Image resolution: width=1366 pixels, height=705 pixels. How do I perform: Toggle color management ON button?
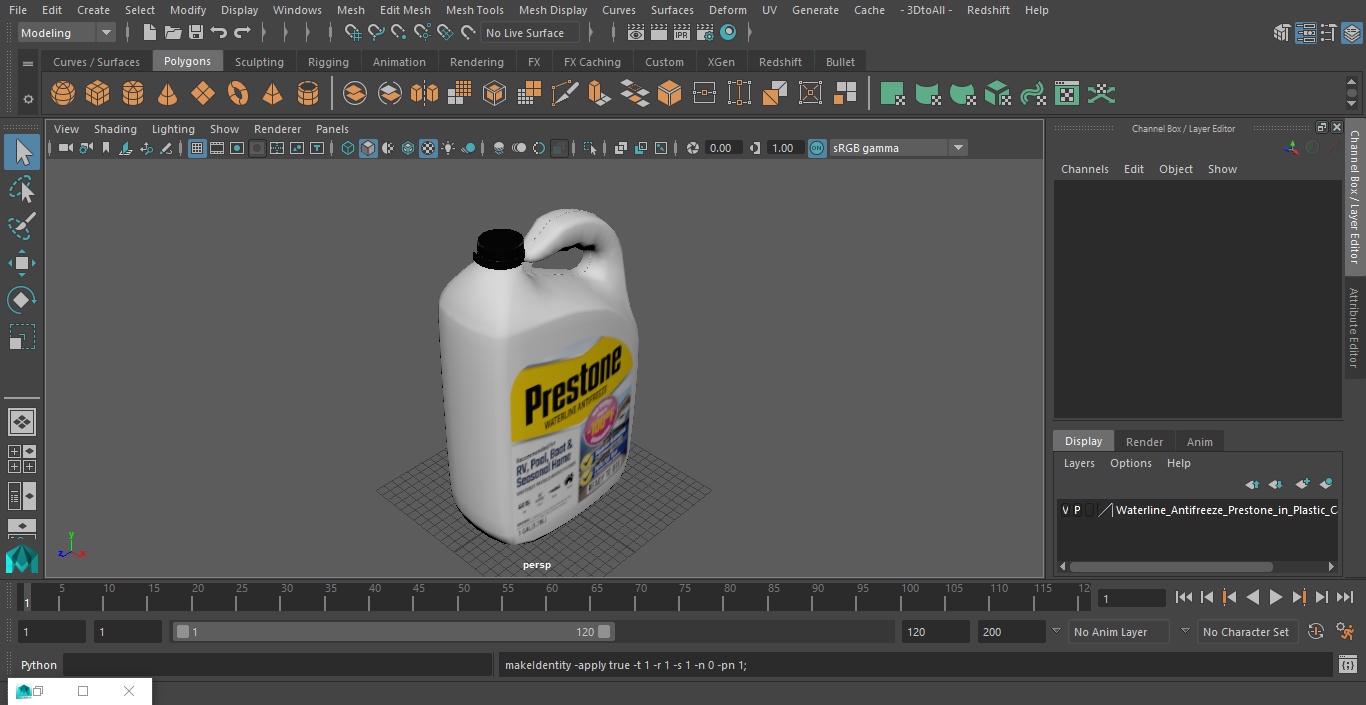click(817, 148)
